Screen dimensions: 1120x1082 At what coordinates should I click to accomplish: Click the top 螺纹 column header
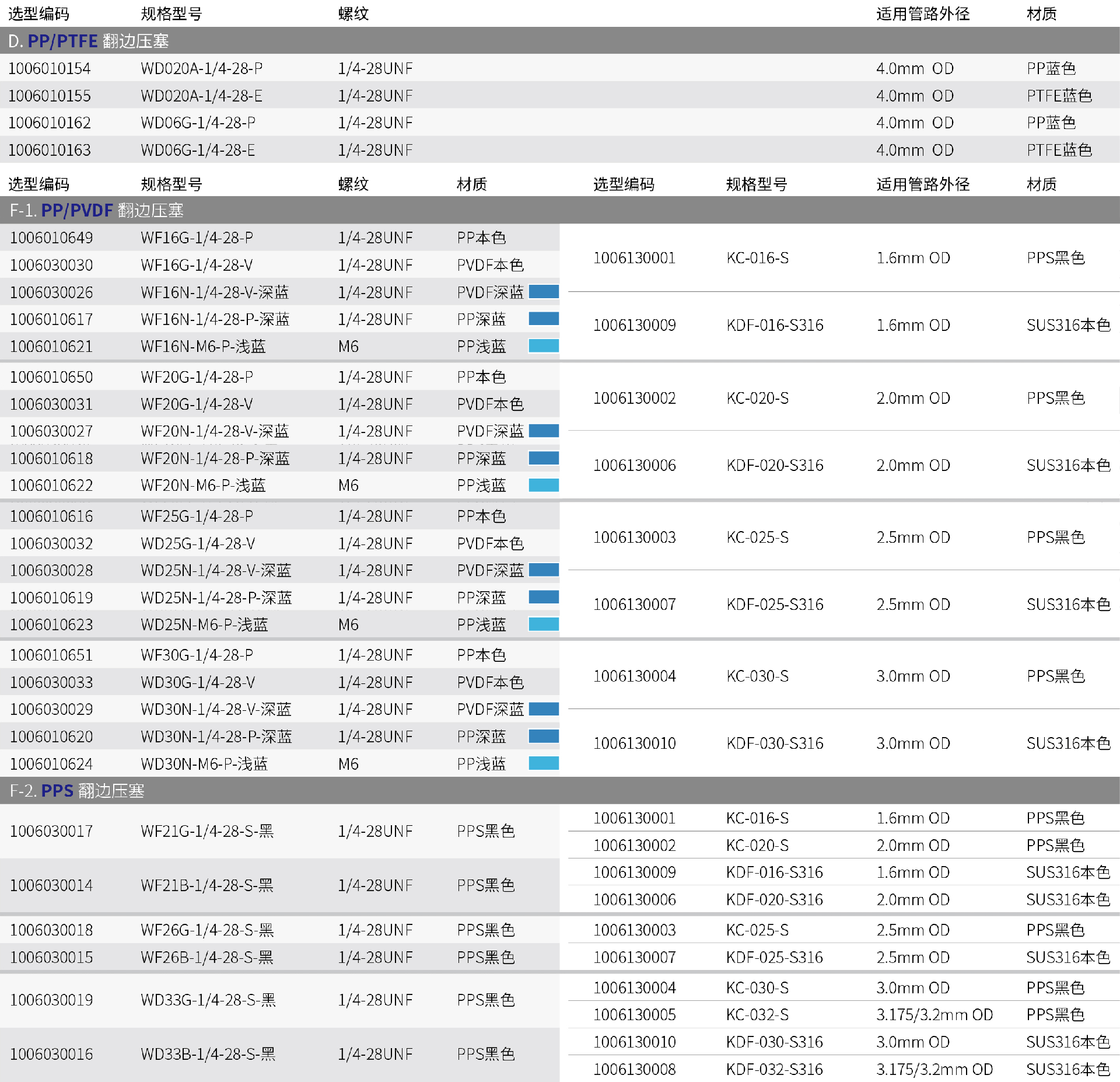[353, 14]
